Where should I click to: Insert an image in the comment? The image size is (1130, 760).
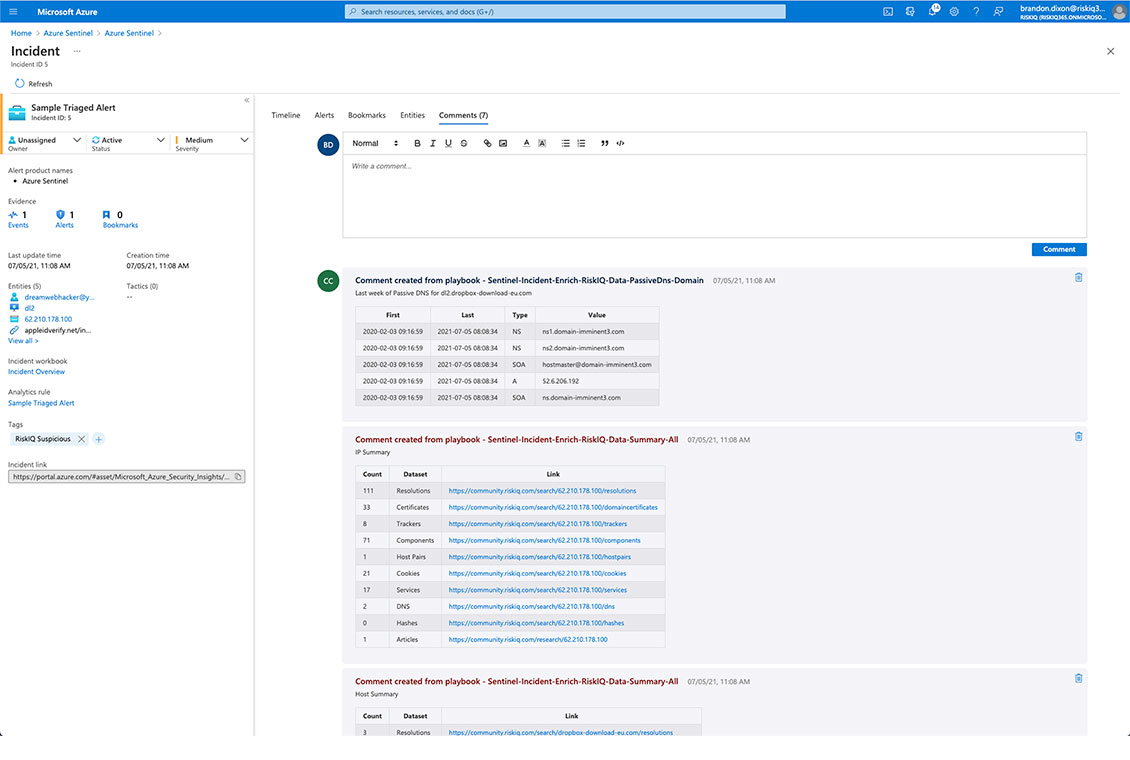[x=503, y=143]
